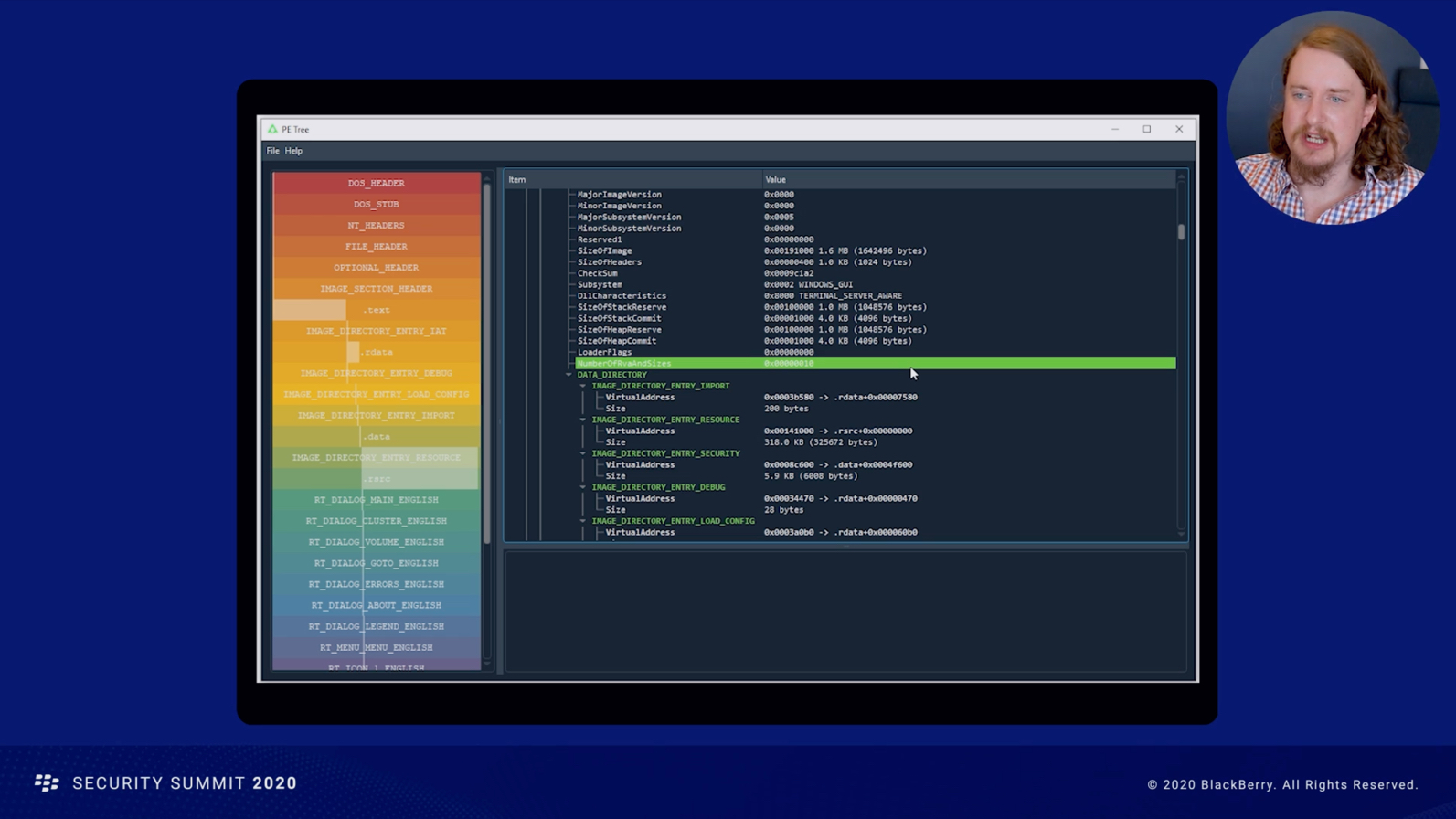Open the File menu
The height and width of the screenshot is (819, 1456).
(x=272, y=151)
